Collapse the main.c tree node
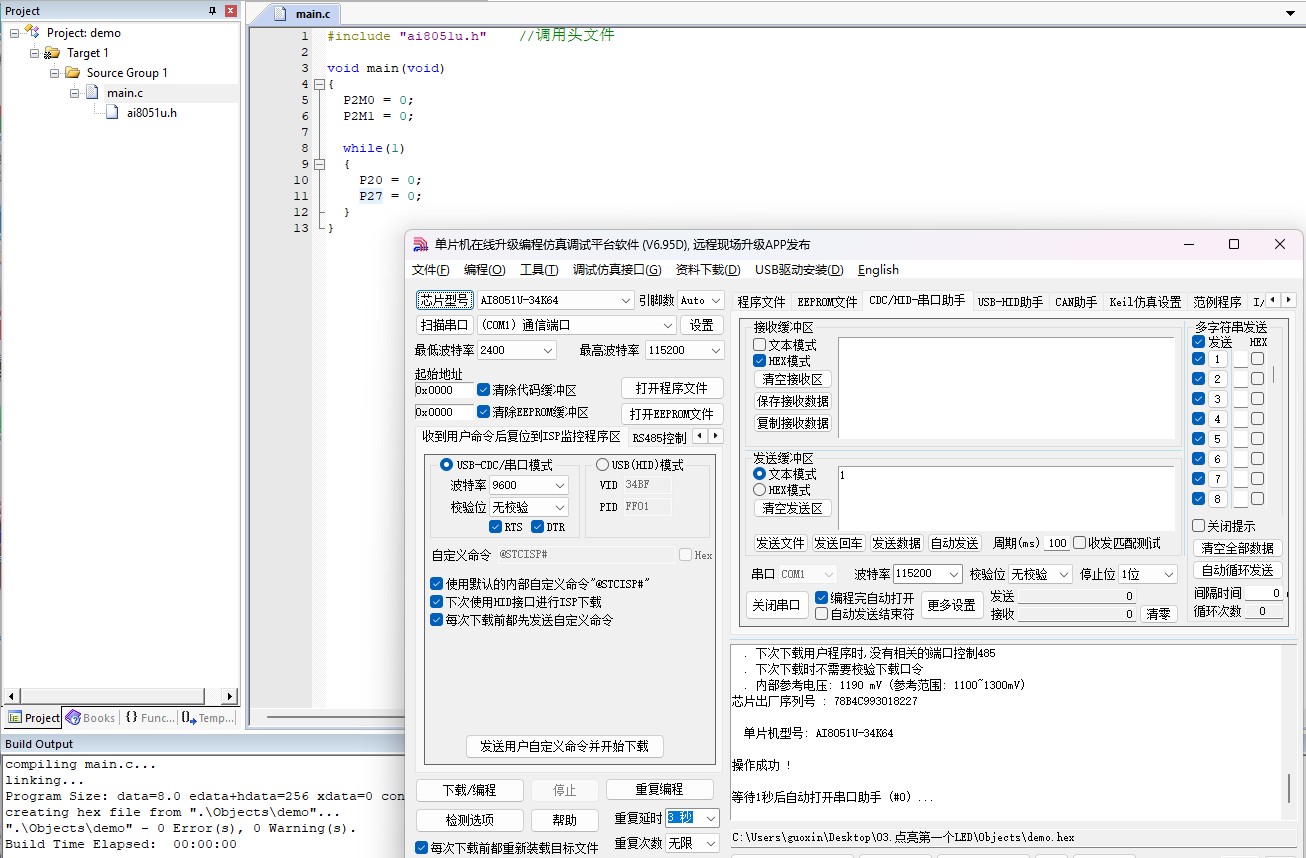This screenshot has width=1306, height=858. click(74, 93)
